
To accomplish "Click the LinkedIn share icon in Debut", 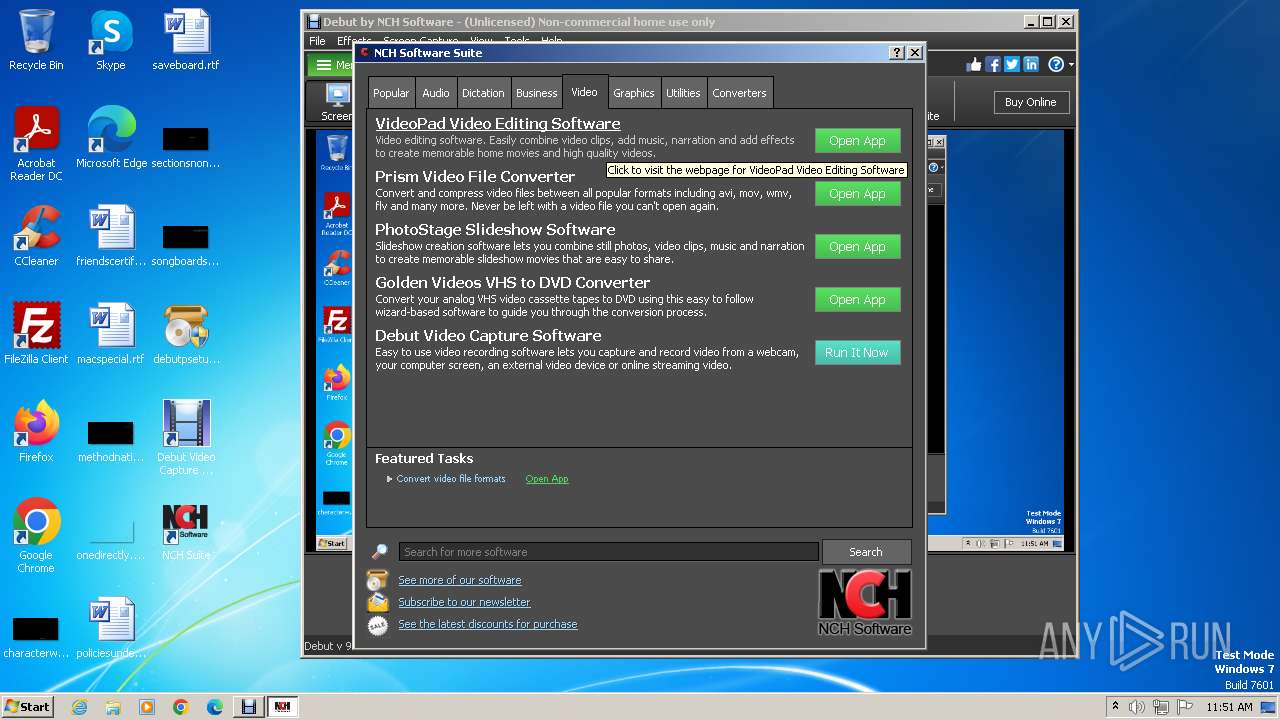I will tap(1031, 64).
